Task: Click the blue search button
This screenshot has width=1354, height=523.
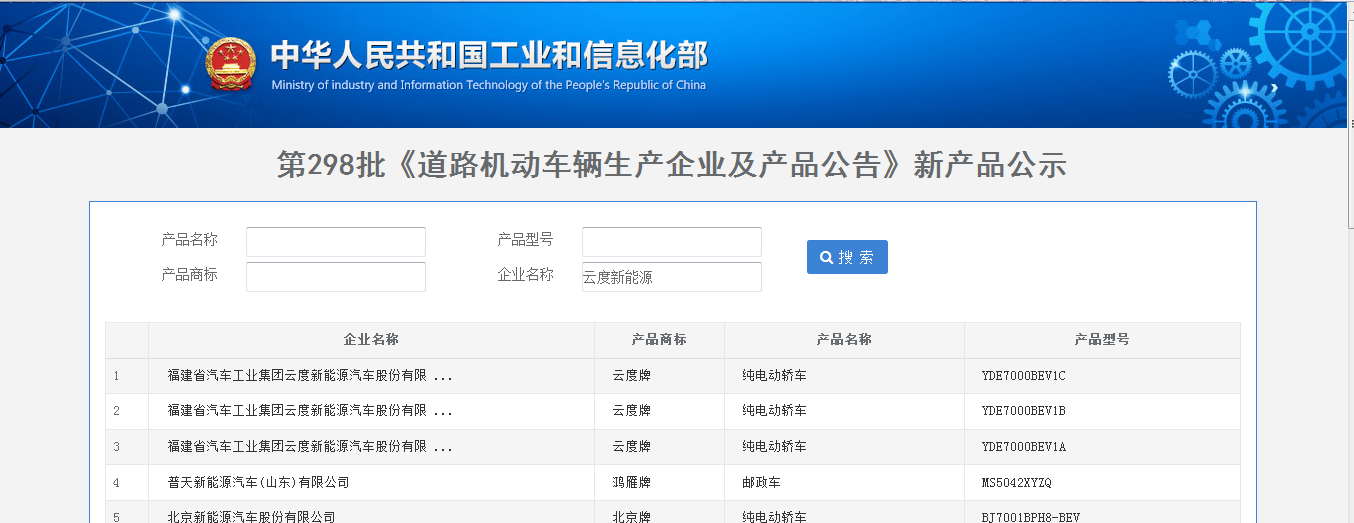Action: tap(847, 257)
